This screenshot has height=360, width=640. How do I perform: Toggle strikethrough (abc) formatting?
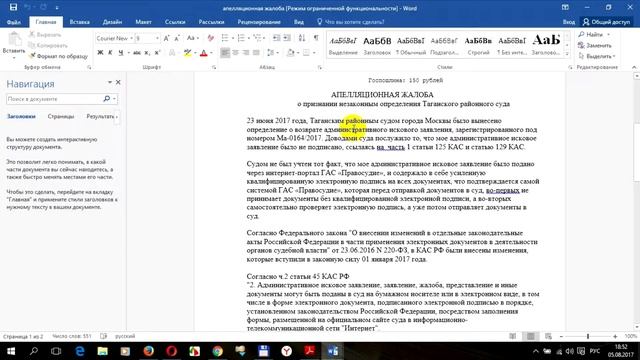(x=137, y=53)
